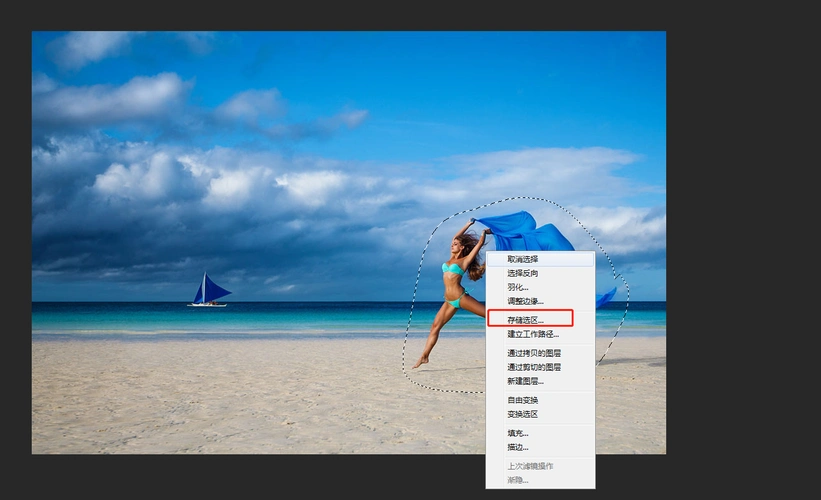Choose 取消选择 (Deselect) in context menu
821x500 pixels.
click(523, 259)
